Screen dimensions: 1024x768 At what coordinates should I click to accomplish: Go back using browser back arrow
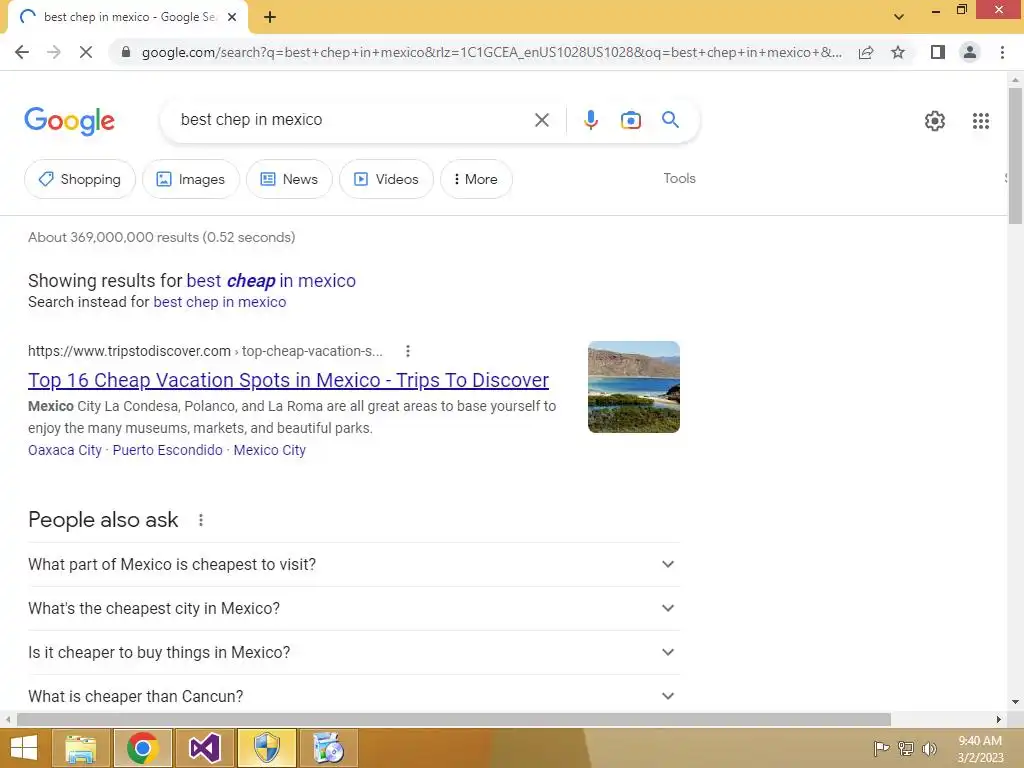pyautogui.click(x=22, y=52)
